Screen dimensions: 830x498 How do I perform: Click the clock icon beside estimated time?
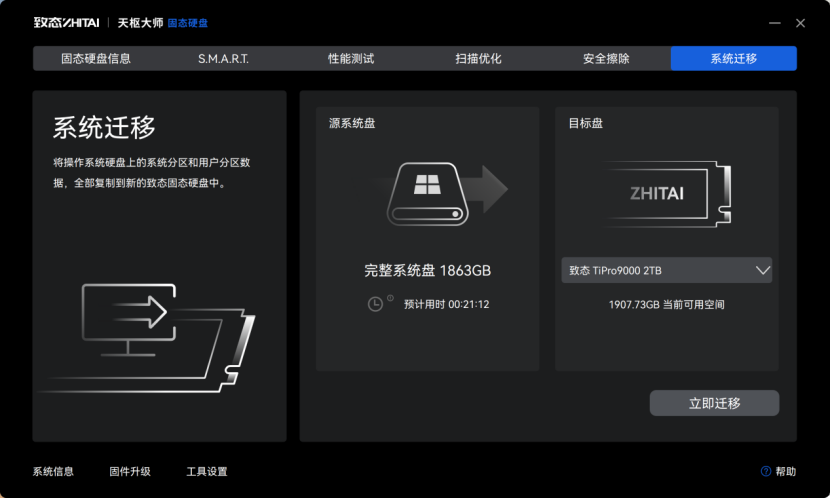point(375,304)
